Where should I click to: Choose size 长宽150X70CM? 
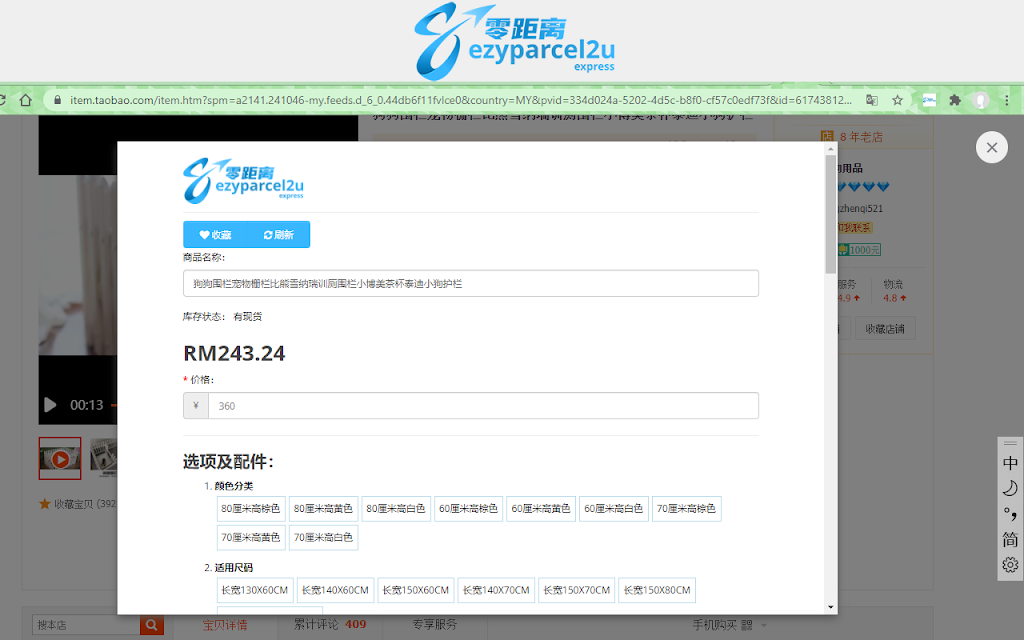pos(577,590)
